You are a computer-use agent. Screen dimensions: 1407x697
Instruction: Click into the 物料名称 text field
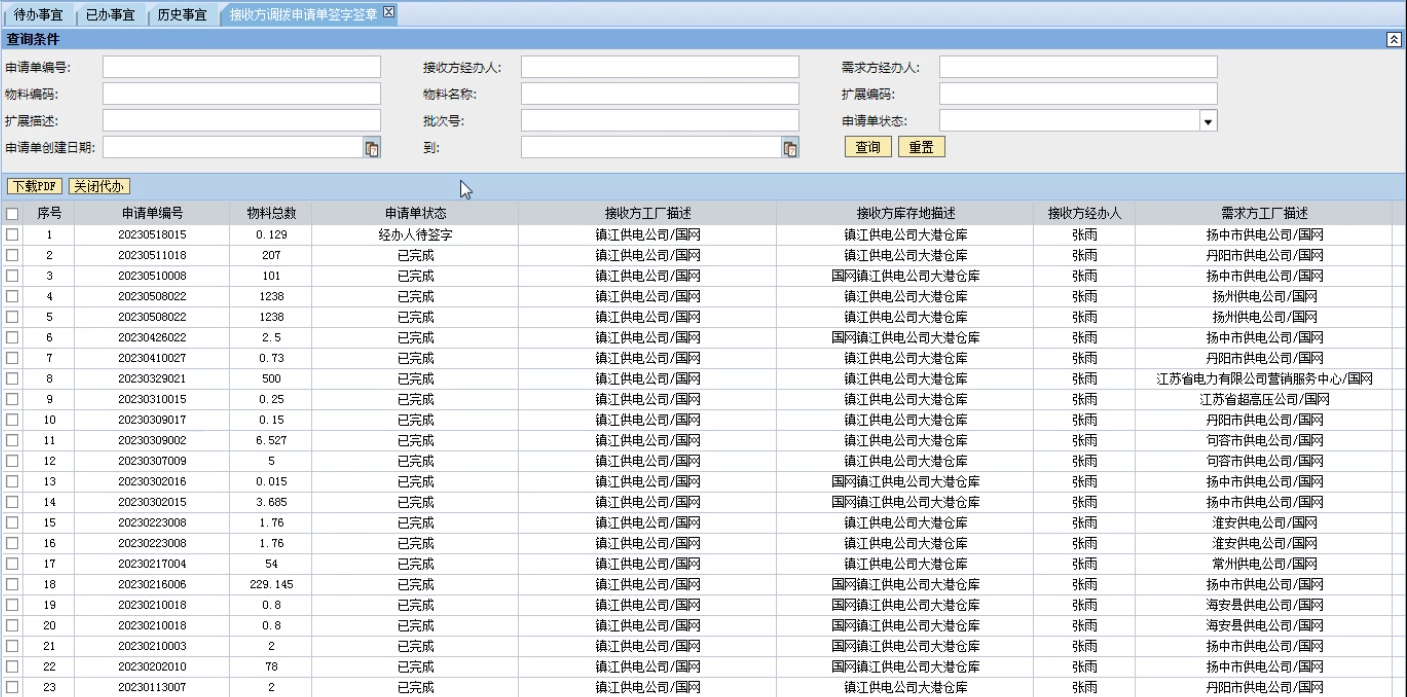pyautogui.click(x=659, y=94)
